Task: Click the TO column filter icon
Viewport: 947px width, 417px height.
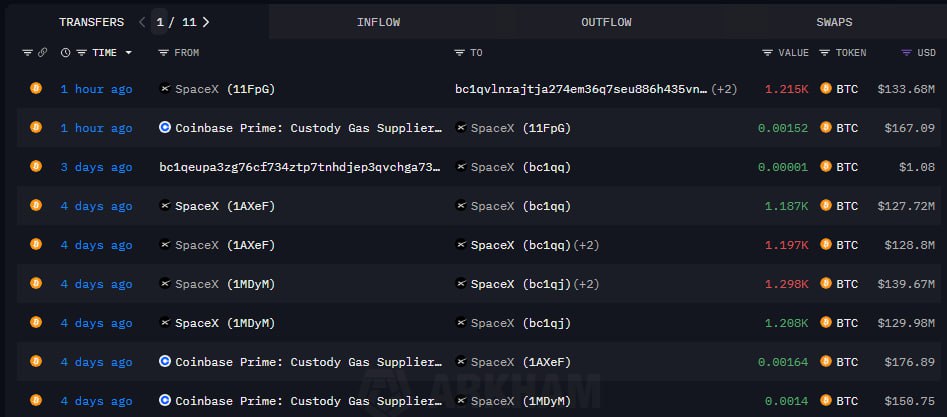Action: coord(460,53)
